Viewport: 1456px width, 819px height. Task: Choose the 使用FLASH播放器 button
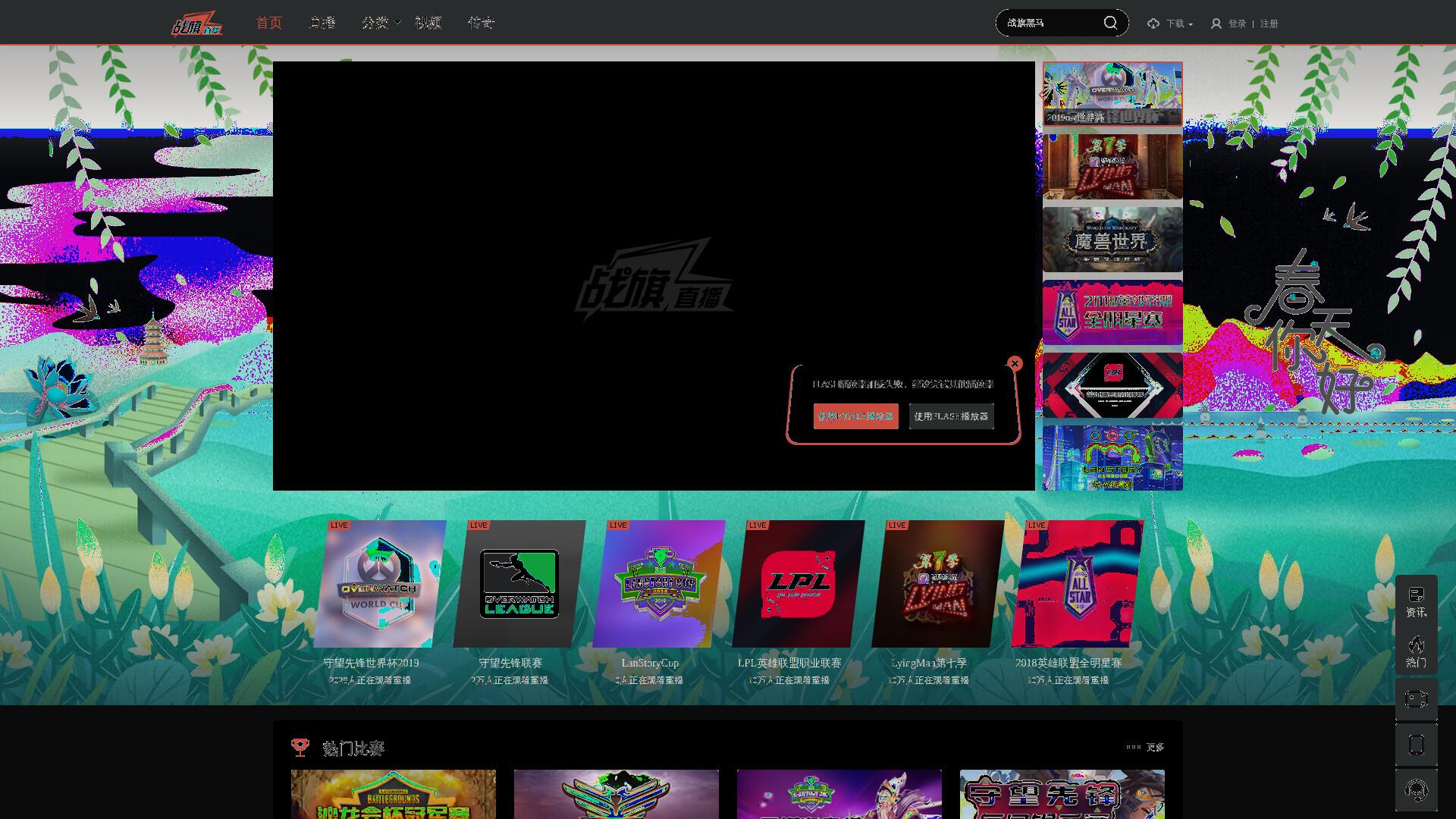point(952,416)
